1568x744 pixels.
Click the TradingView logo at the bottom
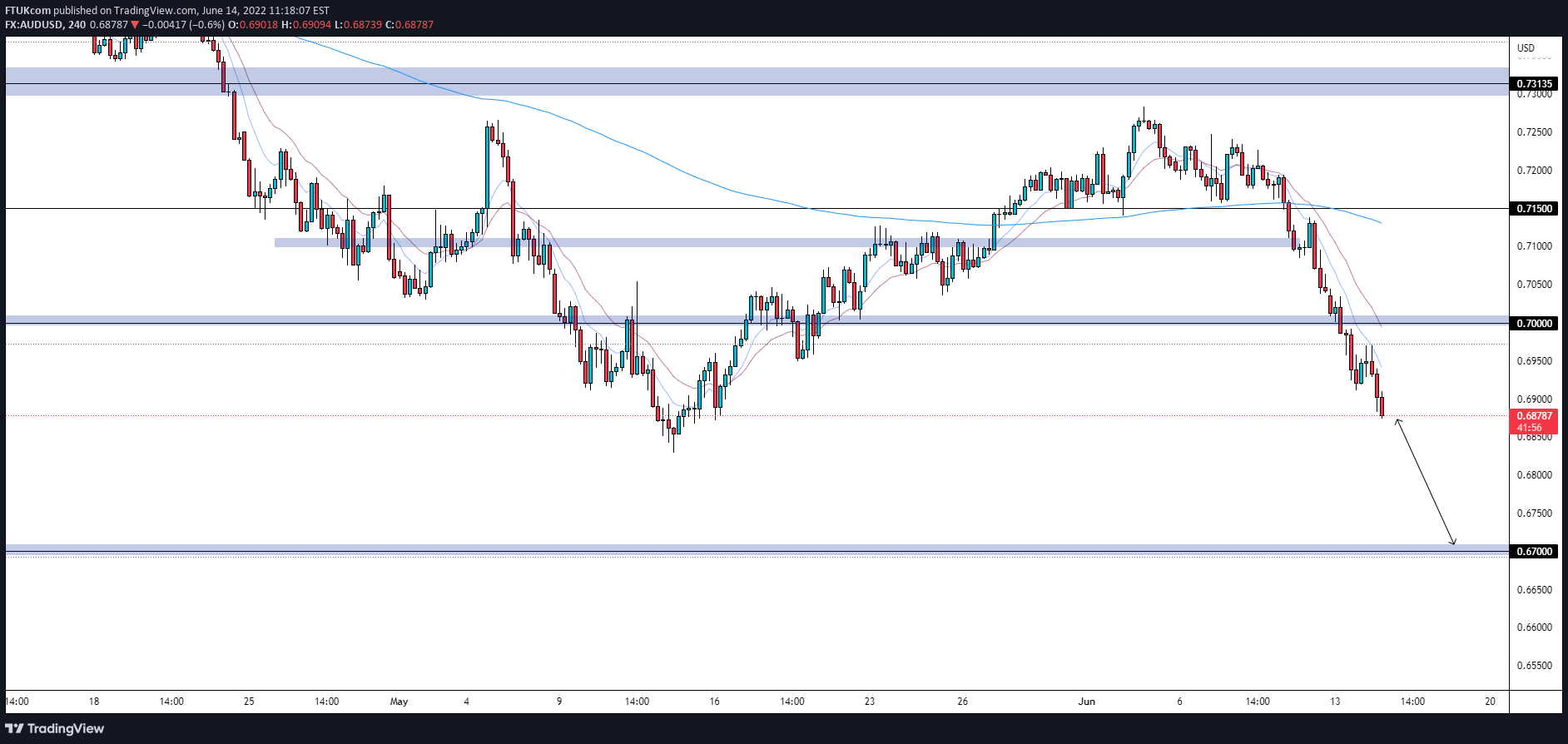pyautogui.click(x=55, y=728)
